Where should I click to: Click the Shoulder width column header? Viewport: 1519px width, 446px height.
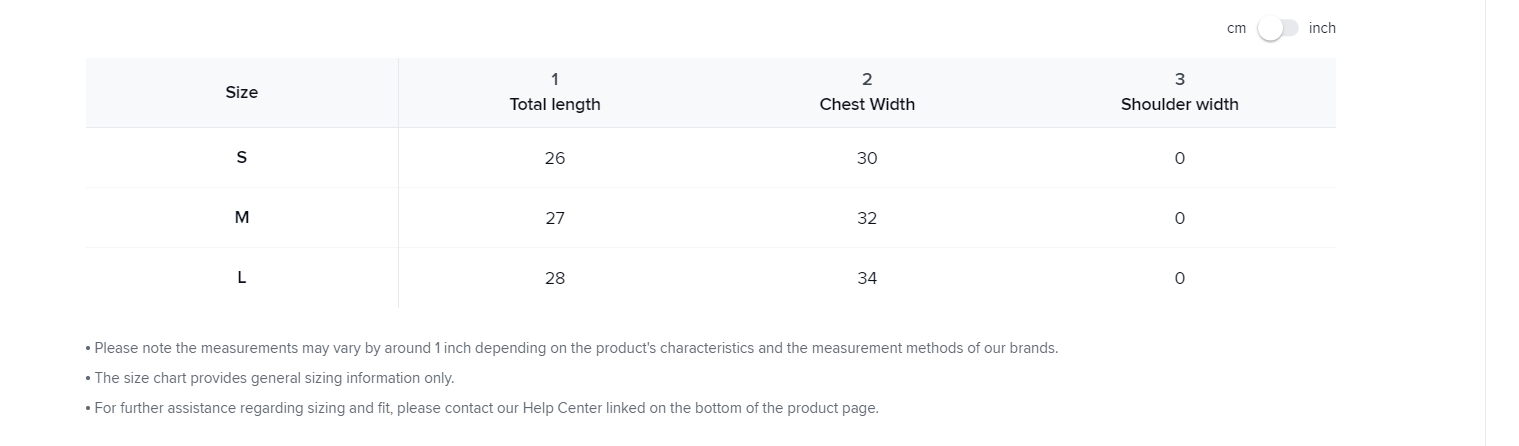pyautogui.click(x=1179, y=104)
